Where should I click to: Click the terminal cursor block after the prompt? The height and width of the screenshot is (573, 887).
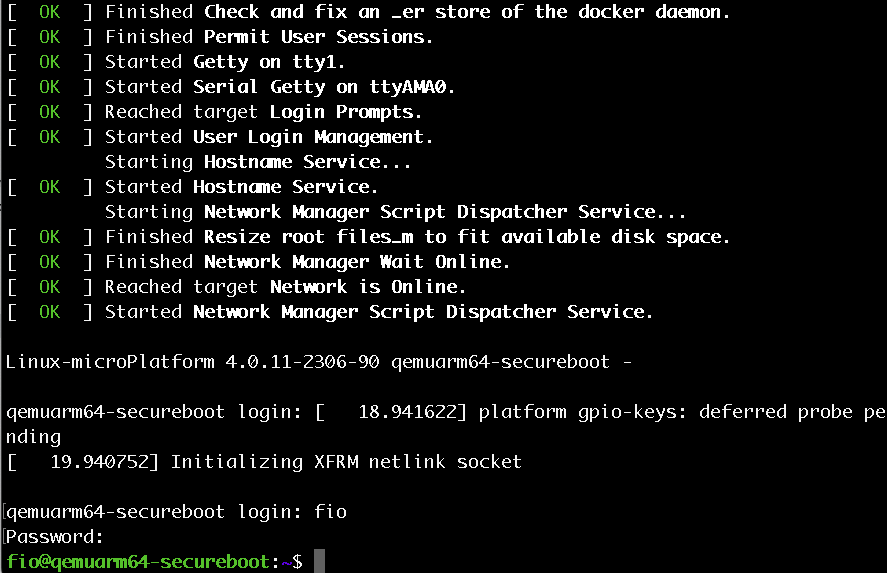pos(320,561)
